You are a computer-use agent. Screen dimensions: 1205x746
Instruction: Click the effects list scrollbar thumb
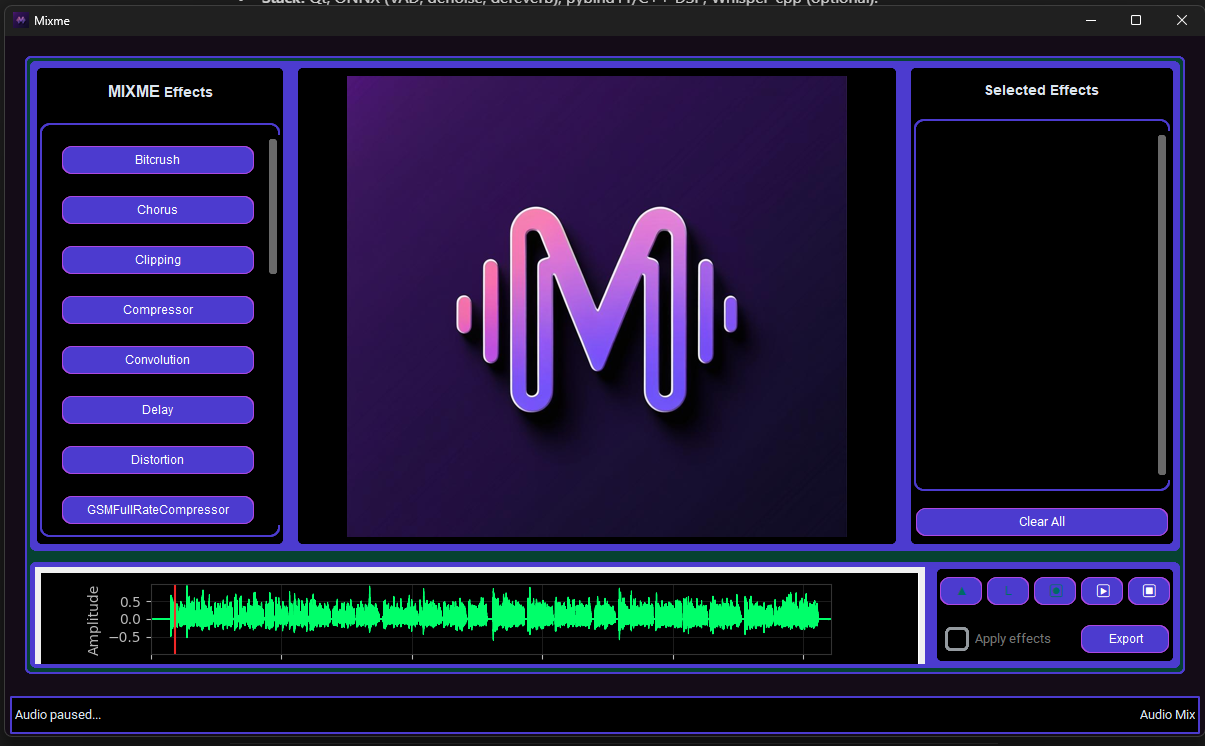(x=273, y=206)
